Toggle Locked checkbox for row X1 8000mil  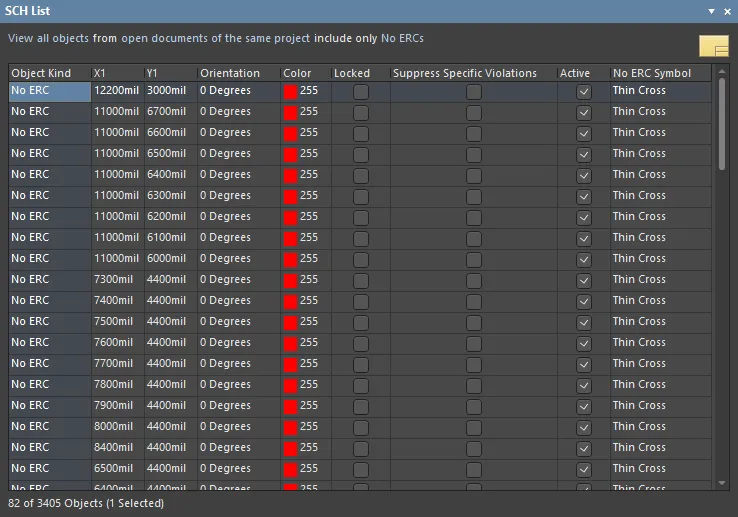click(361, 428)
